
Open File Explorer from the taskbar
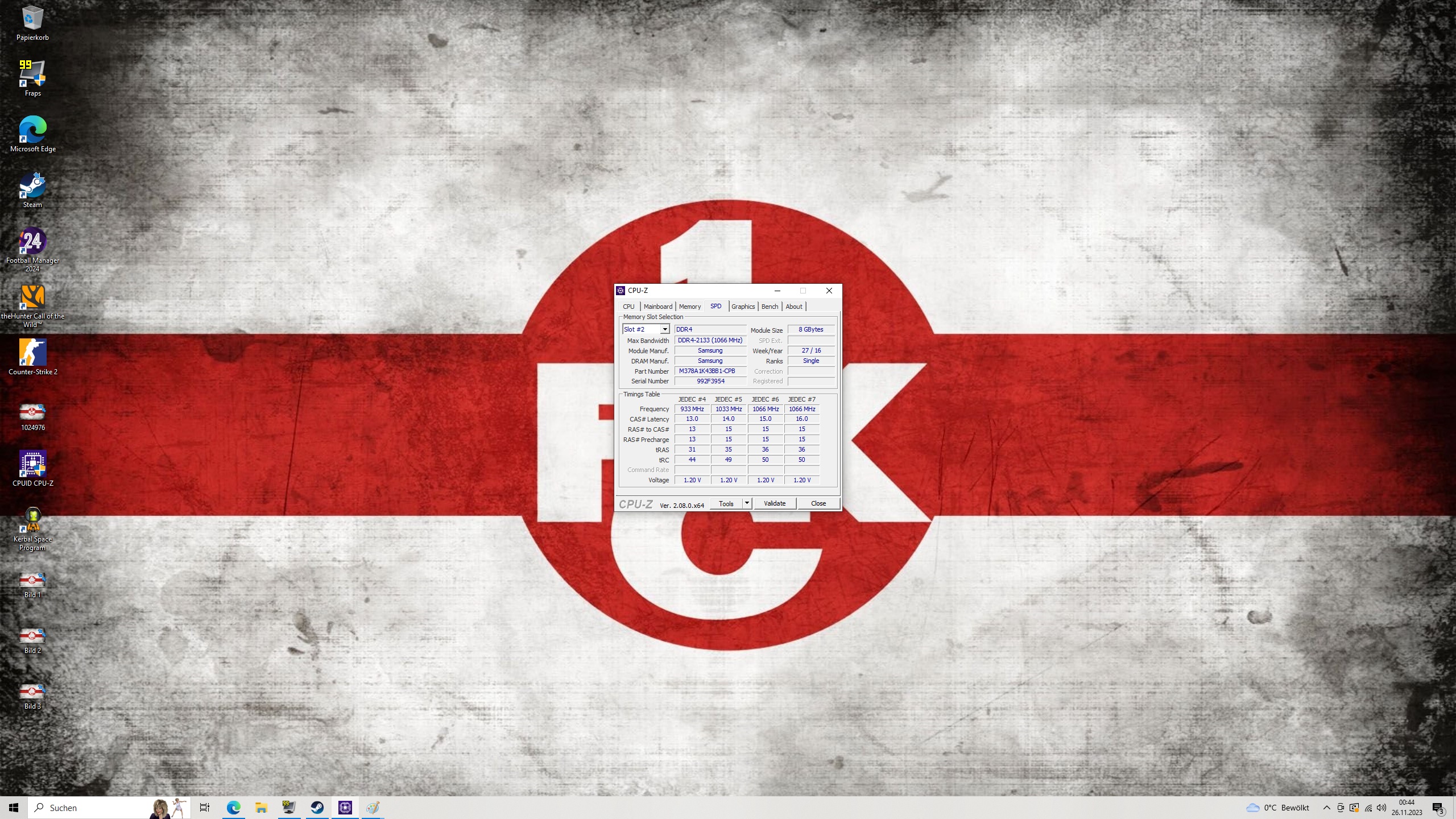click(261, 808)
